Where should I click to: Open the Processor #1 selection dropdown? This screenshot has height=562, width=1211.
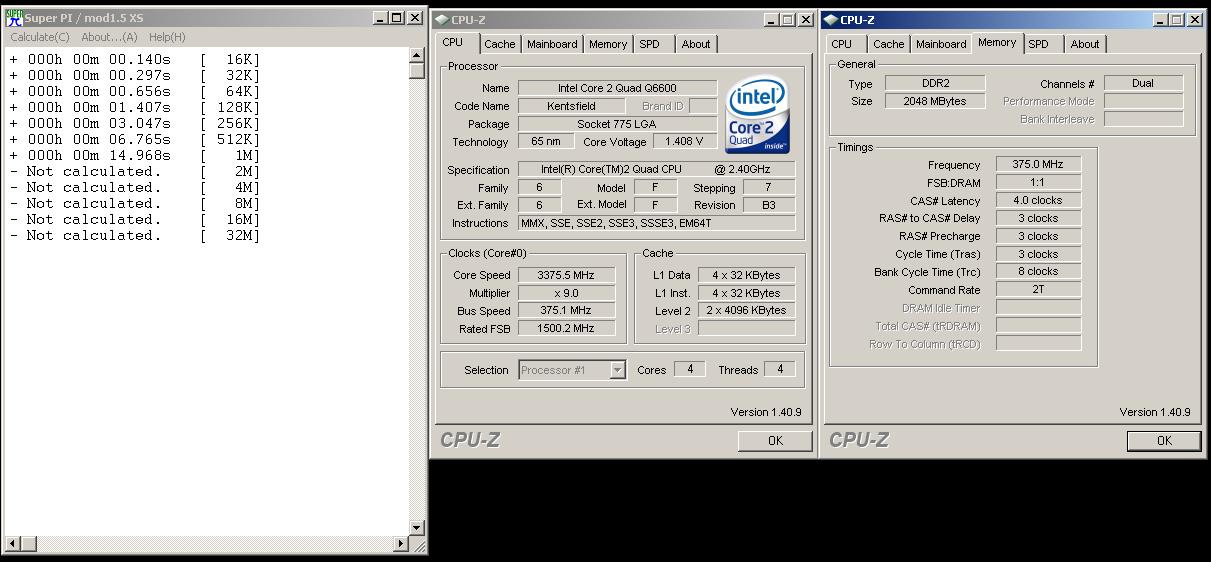pos(617,370)
